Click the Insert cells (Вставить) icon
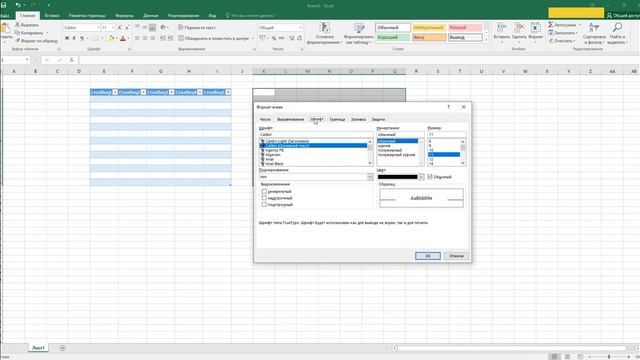The width and height of the screenshot is (640, 360). 501,28
